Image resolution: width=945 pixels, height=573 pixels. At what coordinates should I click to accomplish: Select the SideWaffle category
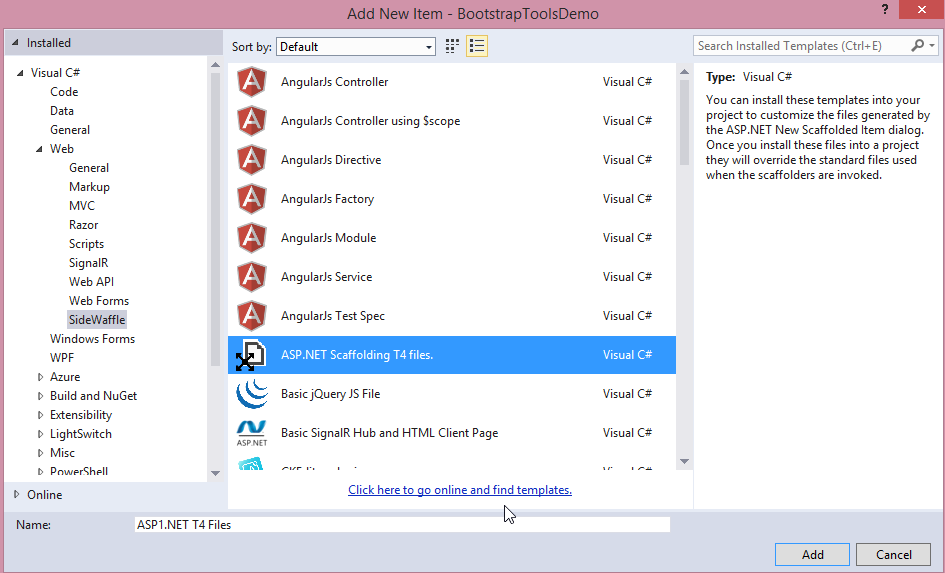[x=97, y=320]
